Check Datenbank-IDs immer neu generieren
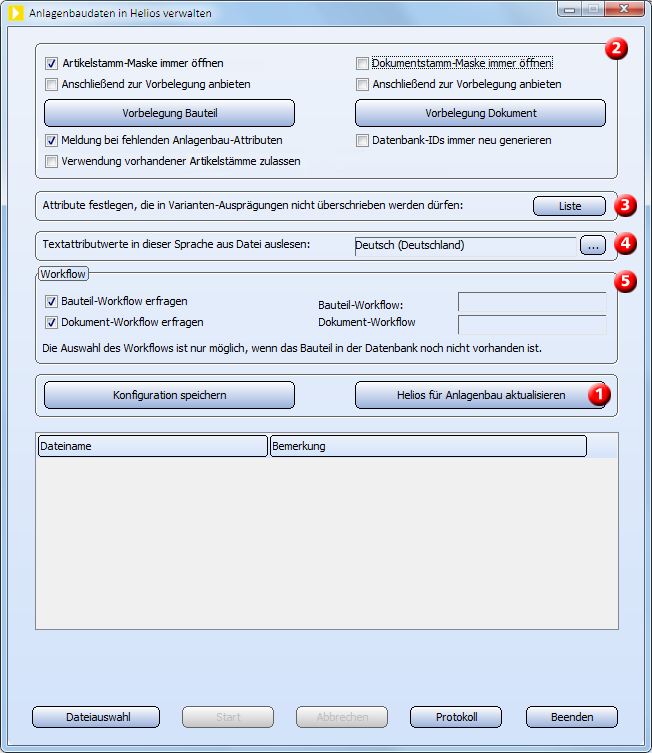The height and width of the screenshot is (753, 652). tap(362, 140)
